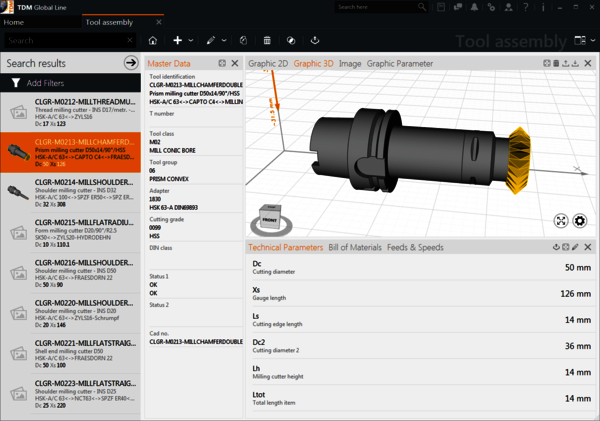600x421 pixels.
Task: Switch to the Image tab
Action: coord(350,64)
